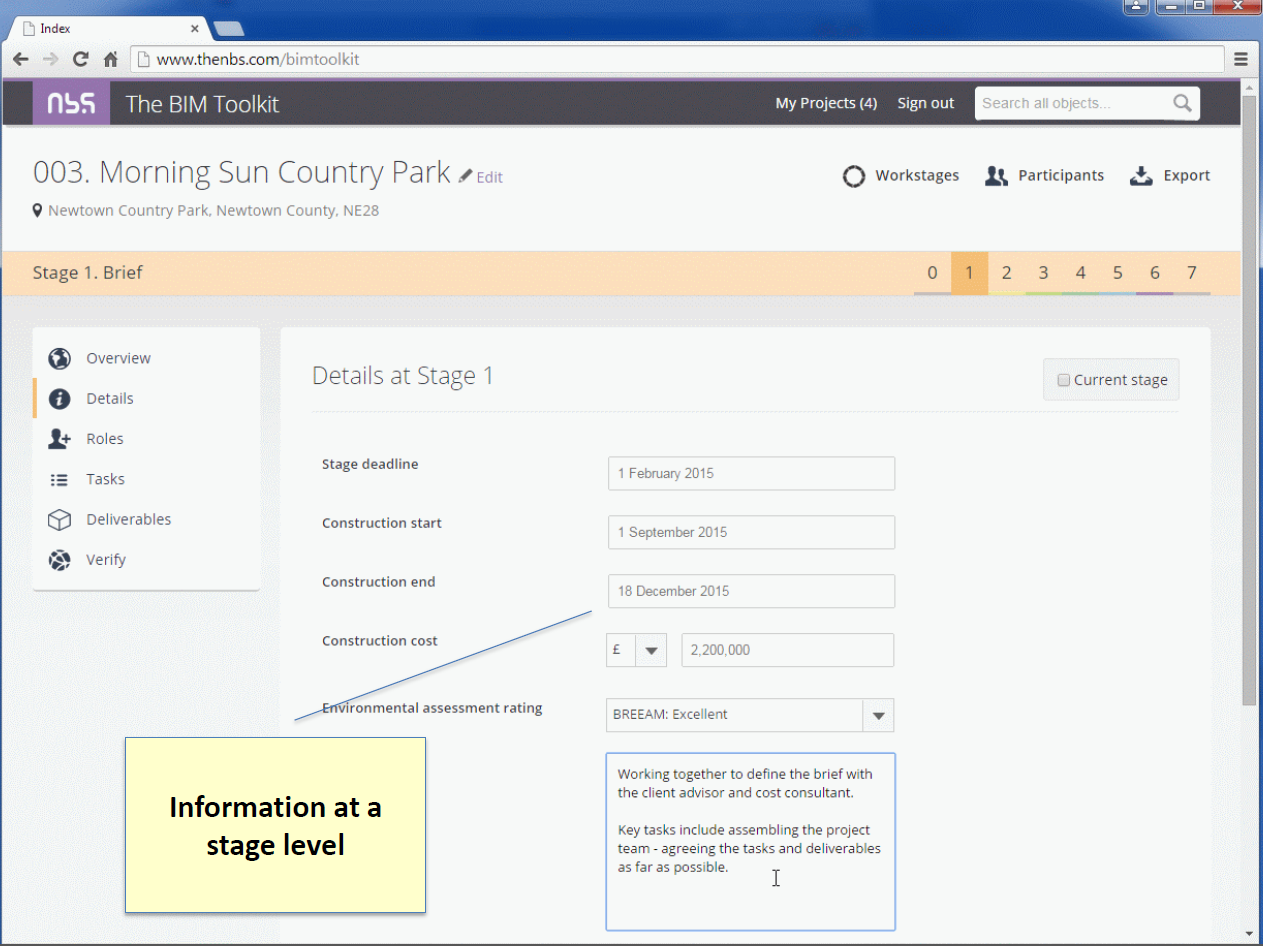The height and width of the screenshot is (946, 1263).
Task: Go back with browser back arrow
Action: pos(20,59)
